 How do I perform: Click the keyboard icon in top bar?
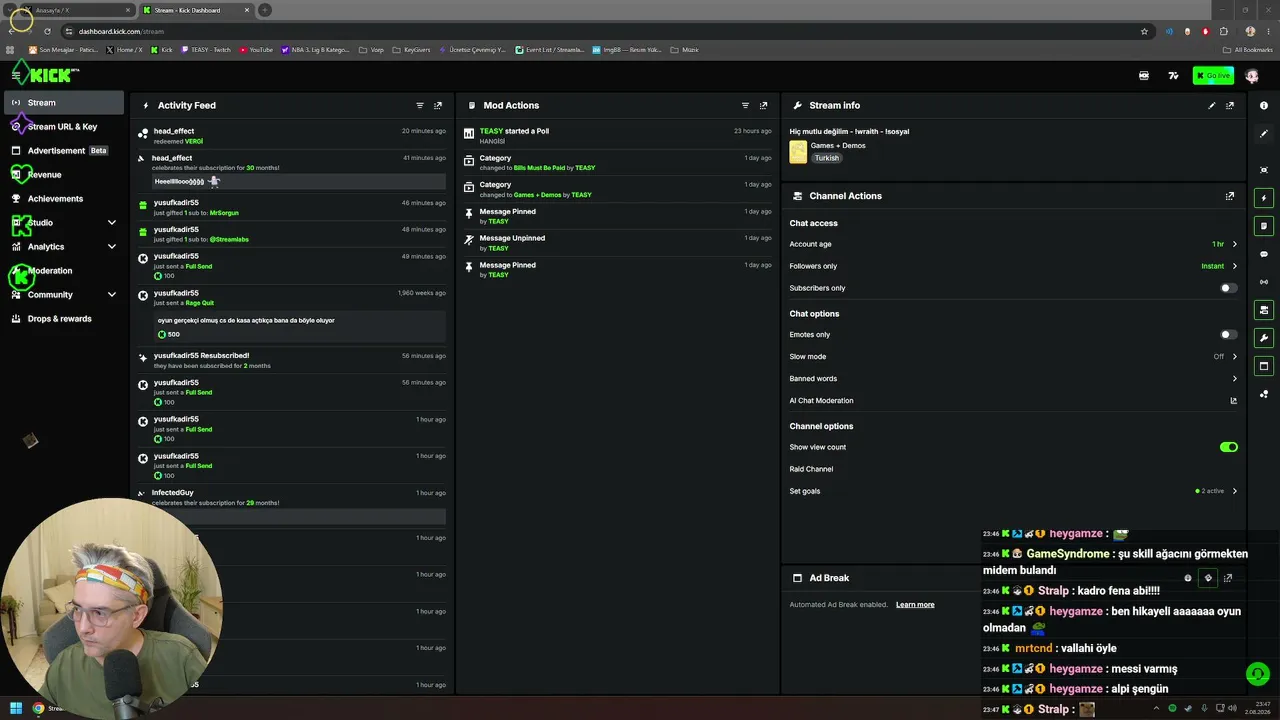coord(1144,75)
